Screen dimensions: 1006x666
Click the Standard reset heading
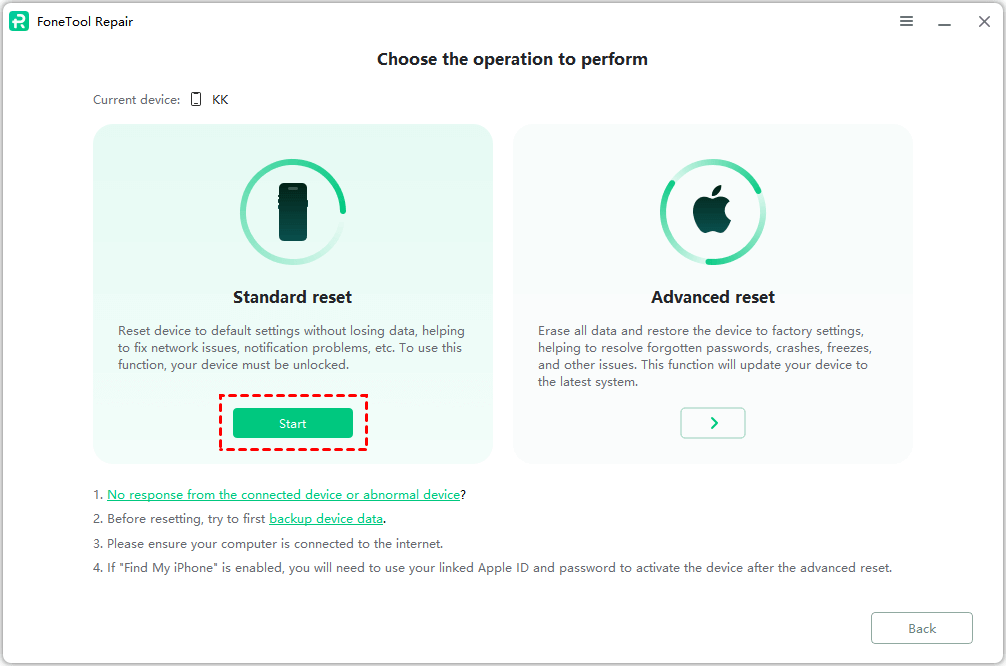coord(293,297)
